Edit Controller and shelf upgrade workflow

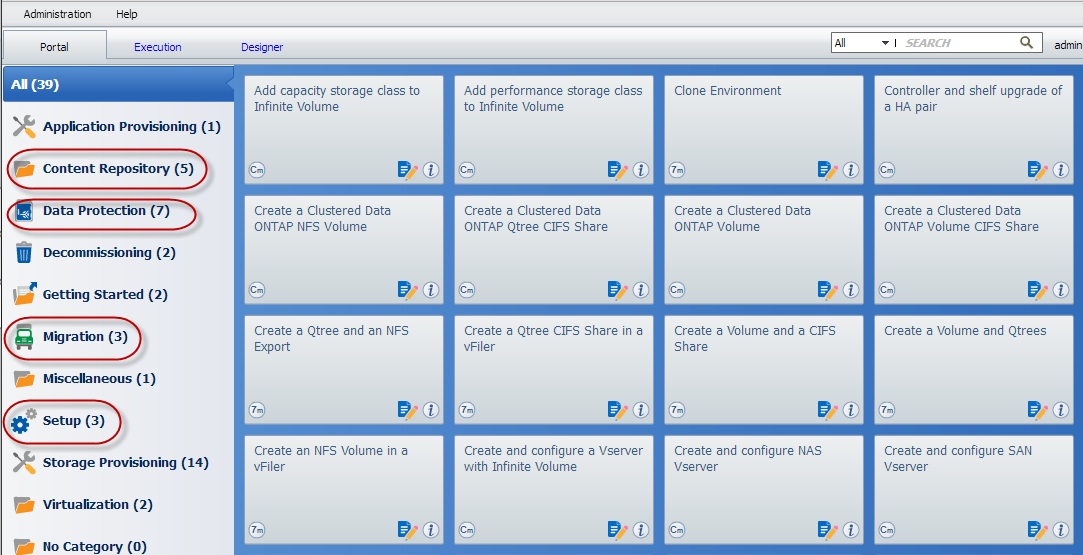tap(1037, 170)
